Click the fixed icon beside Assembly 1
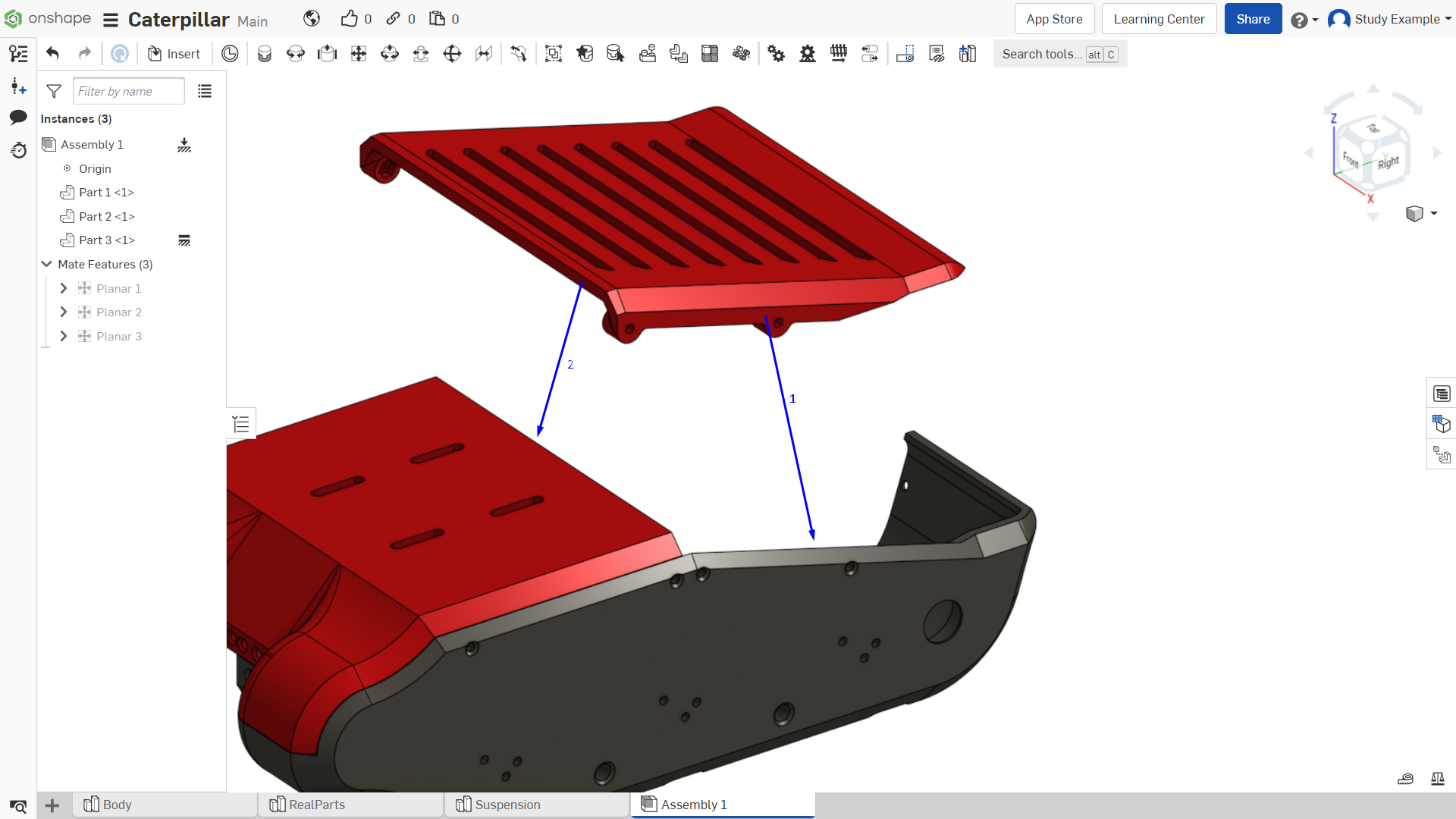 coord(184,145)
